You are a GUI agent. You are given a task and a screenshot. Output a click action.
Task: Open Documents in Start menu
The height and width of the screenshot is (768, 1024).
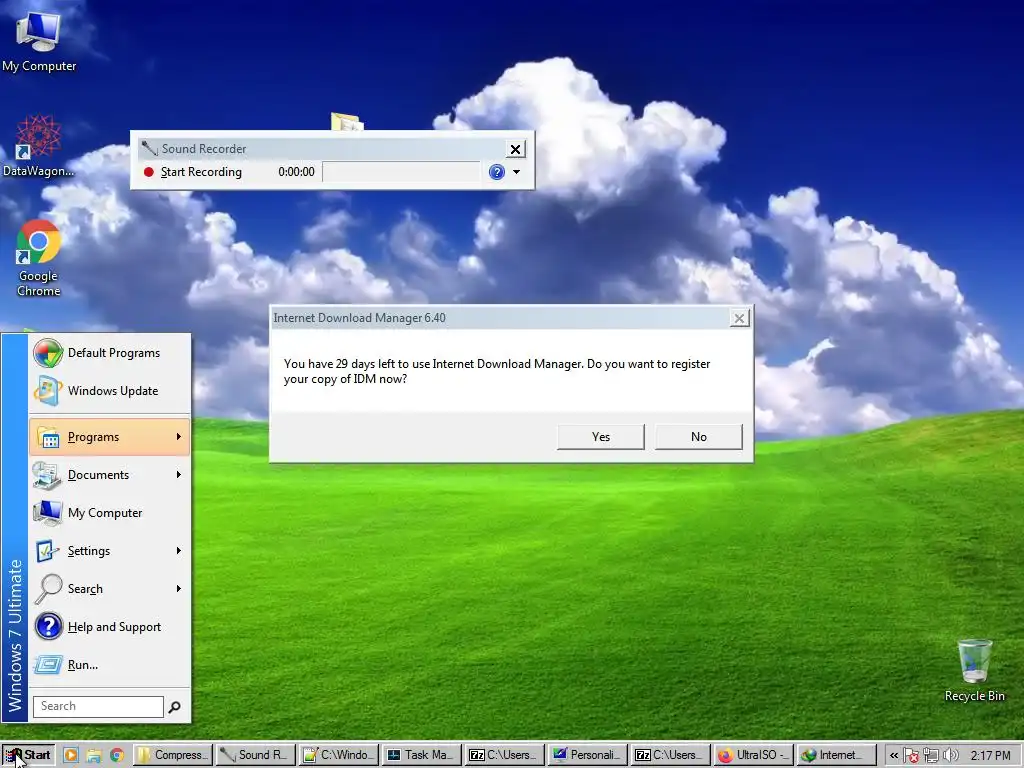110,475
